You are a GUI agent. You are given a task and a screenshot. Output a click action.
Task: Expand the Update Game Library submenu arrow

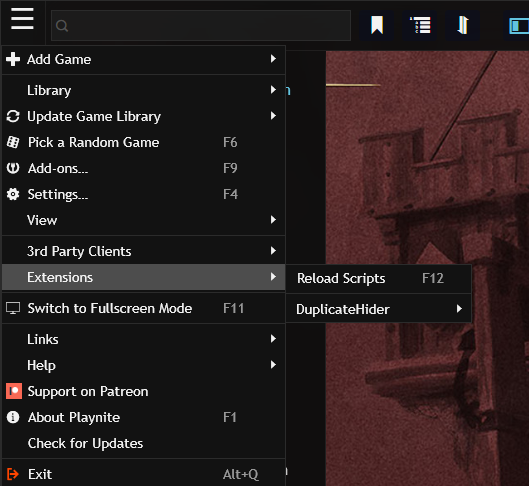pyautogui.click(x=273, y=116)
